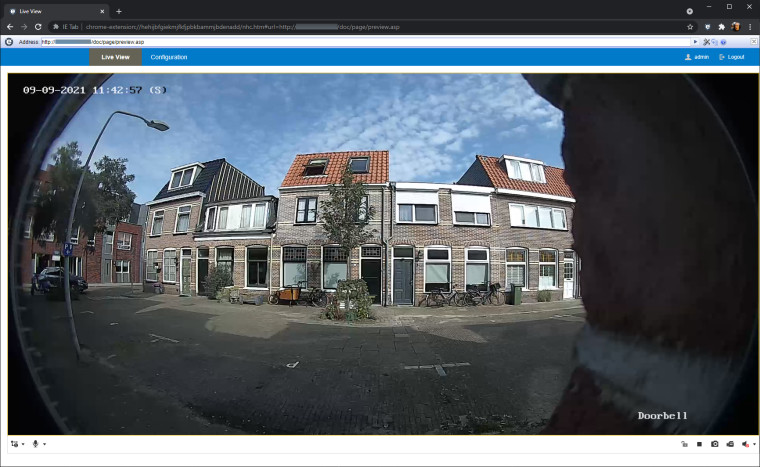Go forward in the browser
The image size is (760, 467).
pyautogui.click(x=24, y=27)
